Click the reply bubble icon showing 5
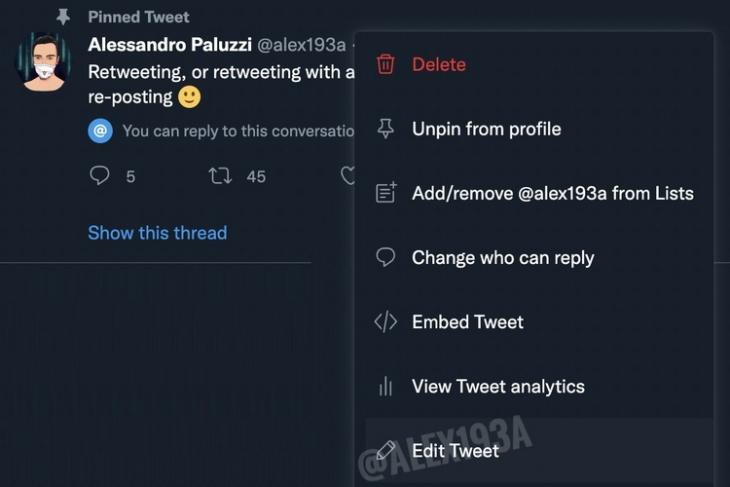The width and height of the screenshot is (730, 487). (99, 176)
